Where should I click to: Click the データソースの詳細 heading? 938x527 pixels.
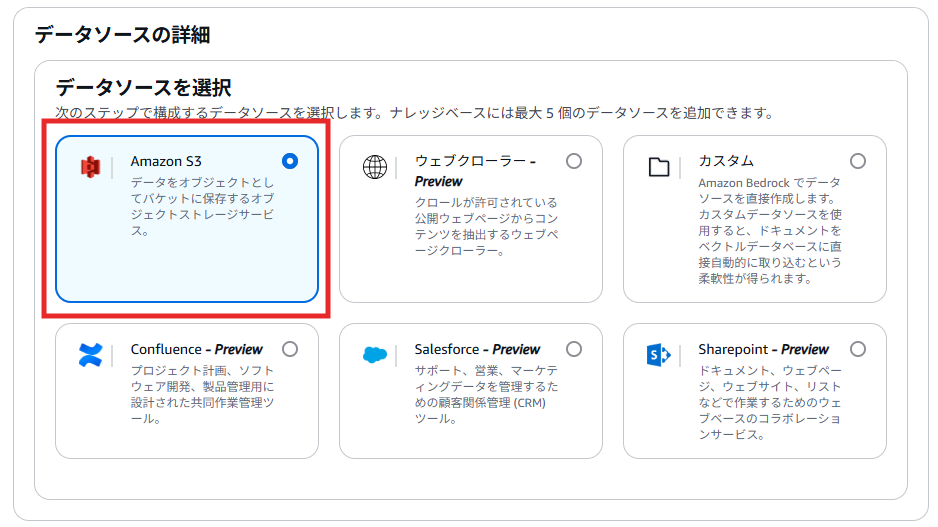tap(122, 35)
